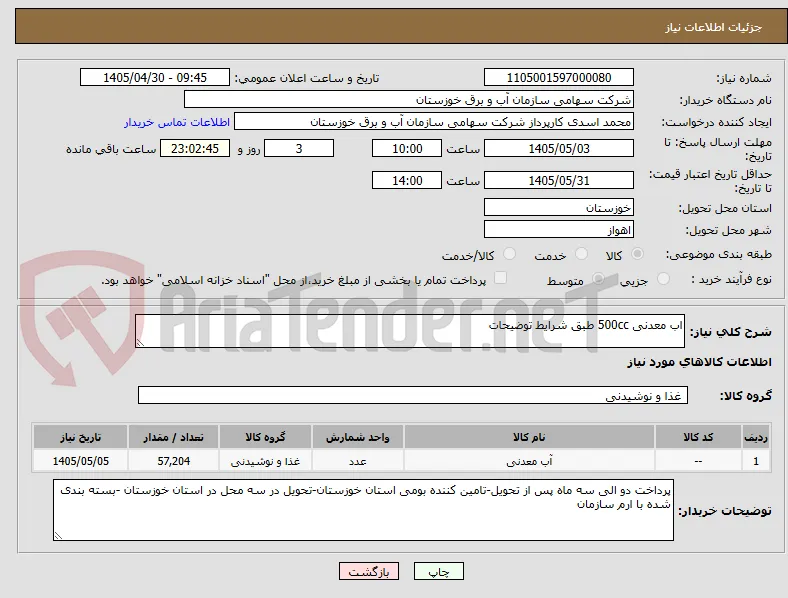This screenshot has width=788, height=598.
Task: Click the غذا و نوشیدنی table cell
Action: 265,461
